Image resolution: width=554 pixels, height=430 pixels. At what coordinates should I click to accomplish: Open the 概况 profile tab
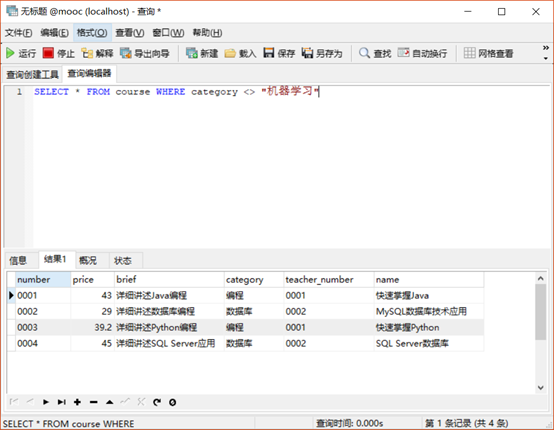click(x=88, y=261)
